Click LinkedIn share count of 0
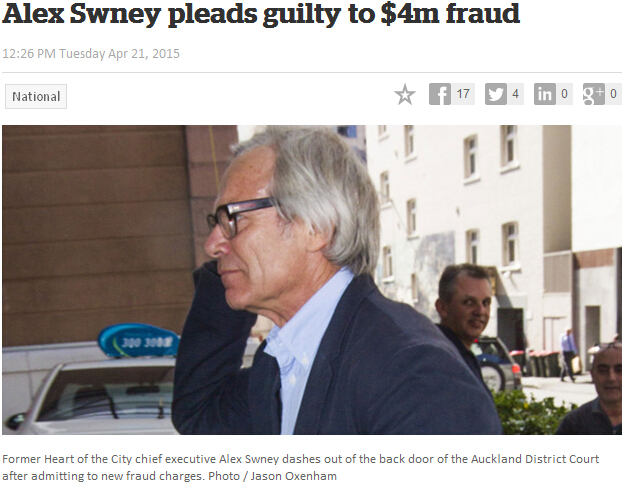 coord(564,94)
